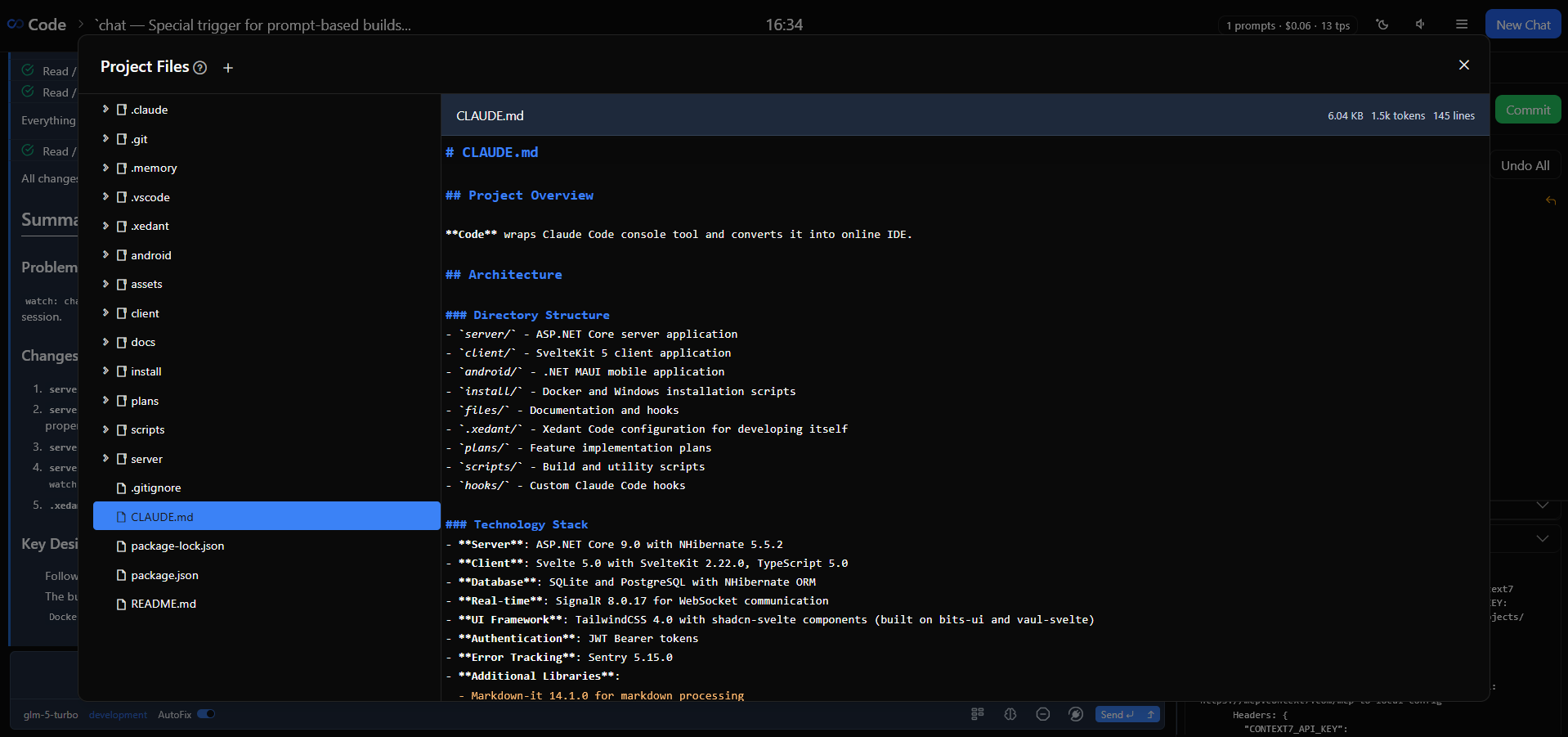Click the Directory Structure heading

point(527,315)
